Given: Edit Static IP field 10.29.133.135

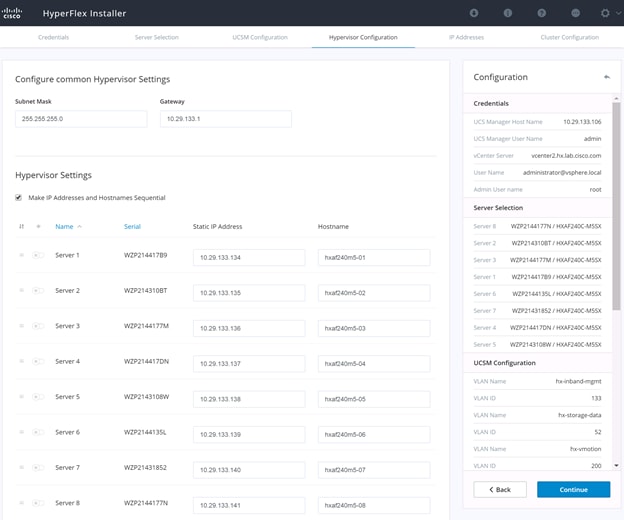Looking at the screenshot, I should click(x=249, y=293).
